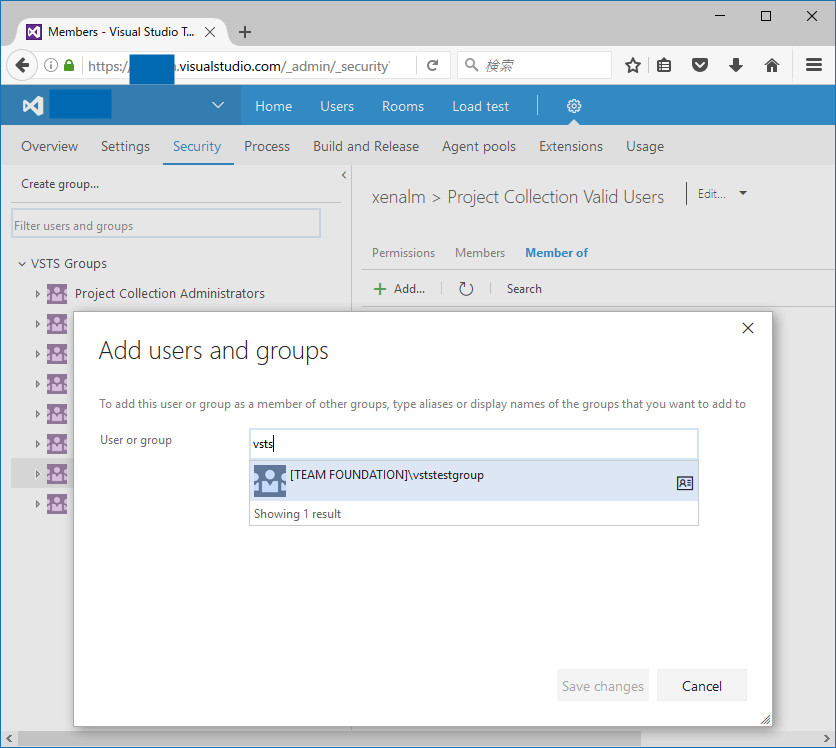Viewport: 836px width, 748px height.
Task: Click xenalm in the breadcrumb title
Action: pos(398,197)
